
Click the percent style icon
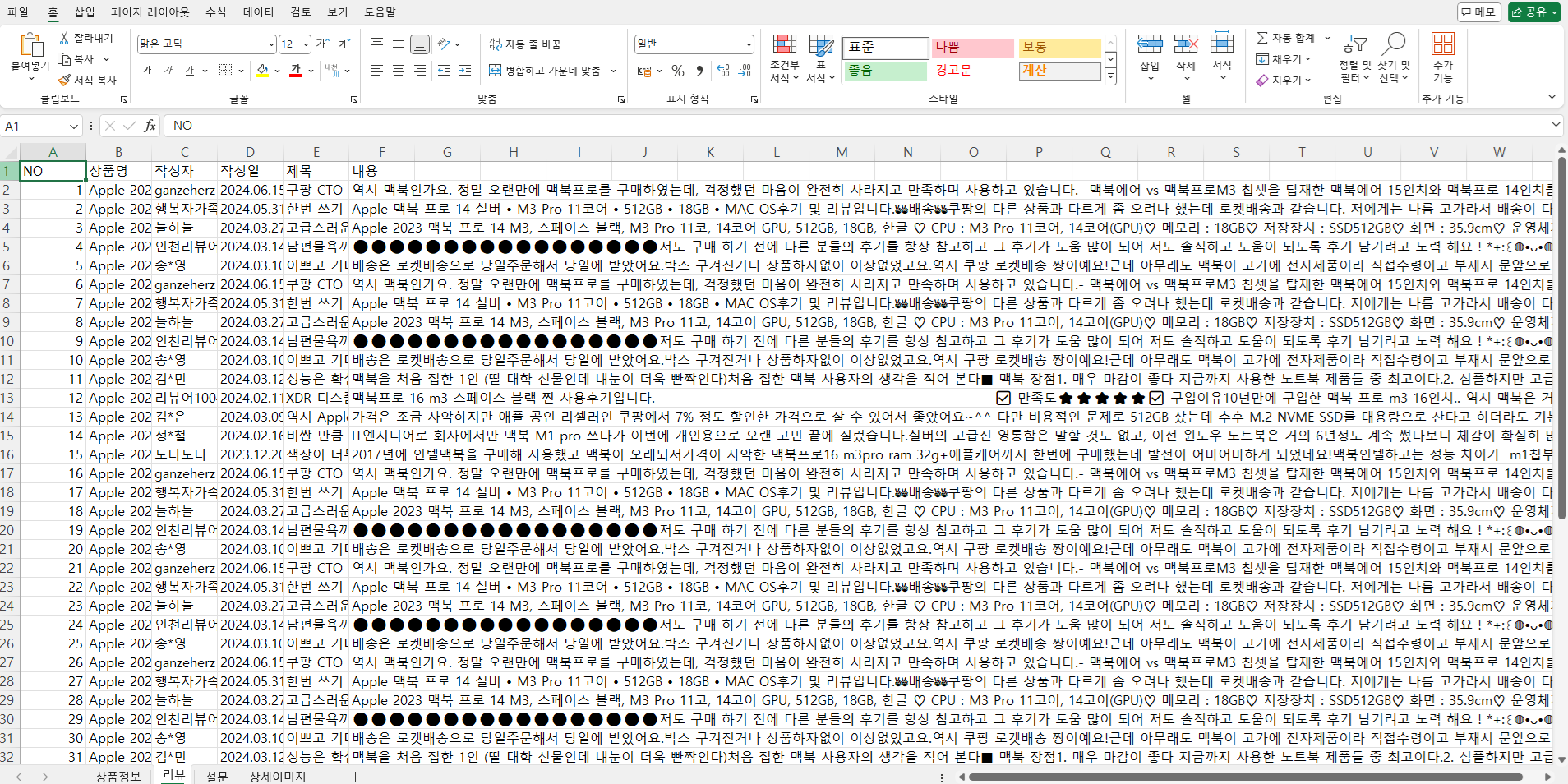(678, 71)
